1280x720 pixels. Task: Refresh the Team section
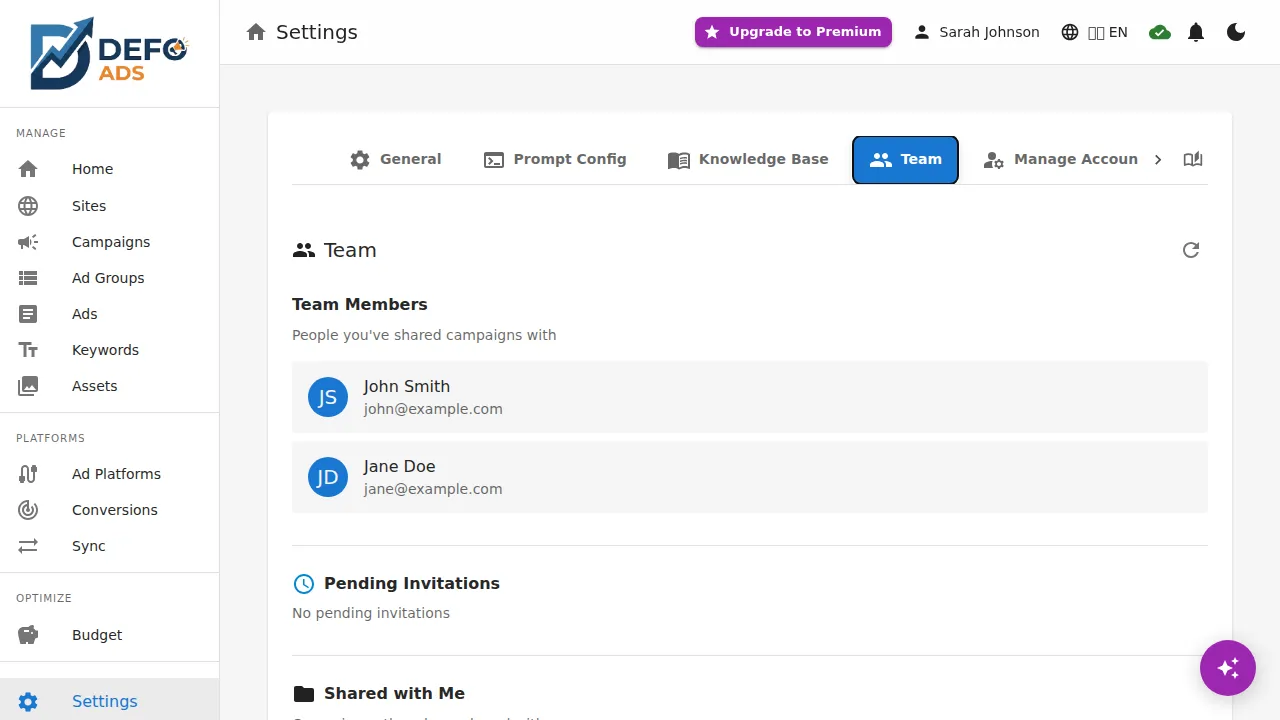pyautogui.click(x=1190, y=250)
